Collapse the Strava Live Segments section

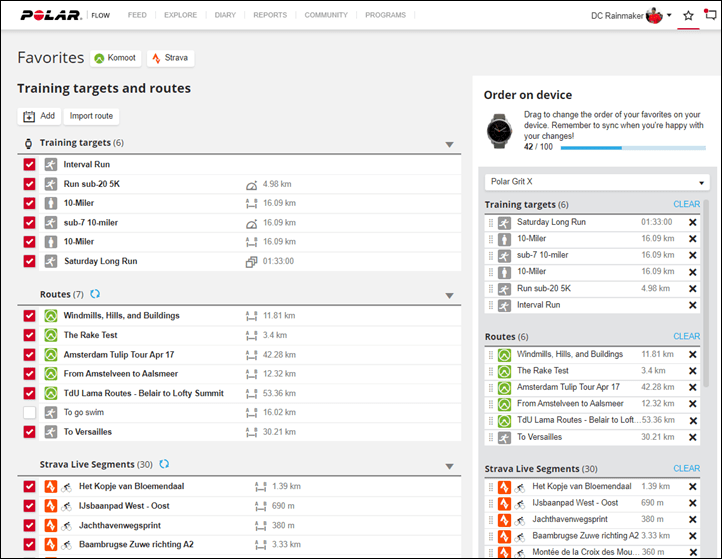[x=450, y=466]
